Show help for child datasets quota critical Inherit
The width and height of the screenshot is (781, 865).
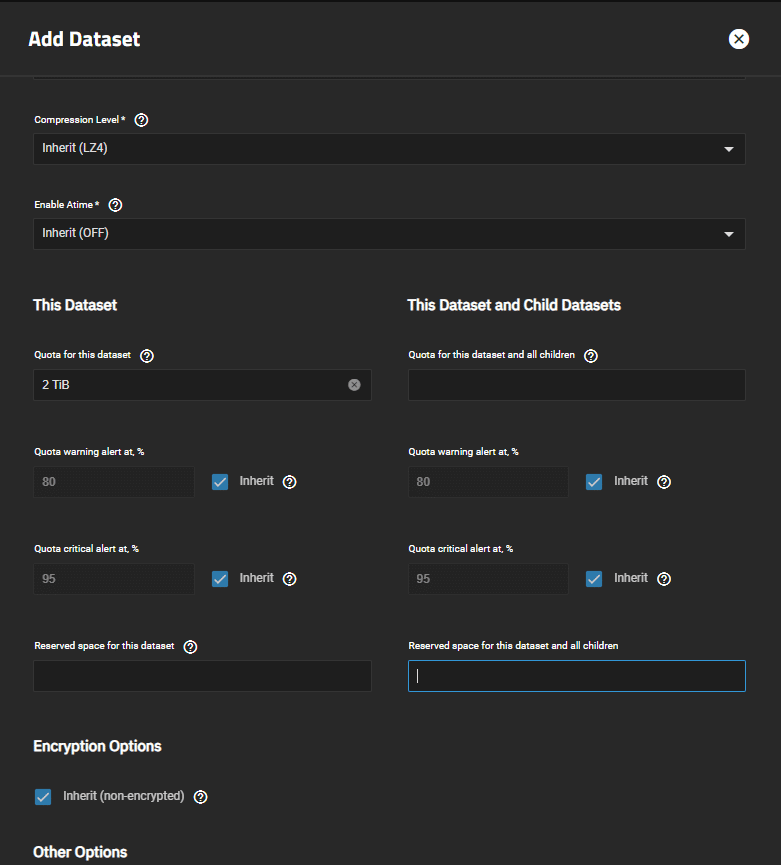[x=664, y=579]
